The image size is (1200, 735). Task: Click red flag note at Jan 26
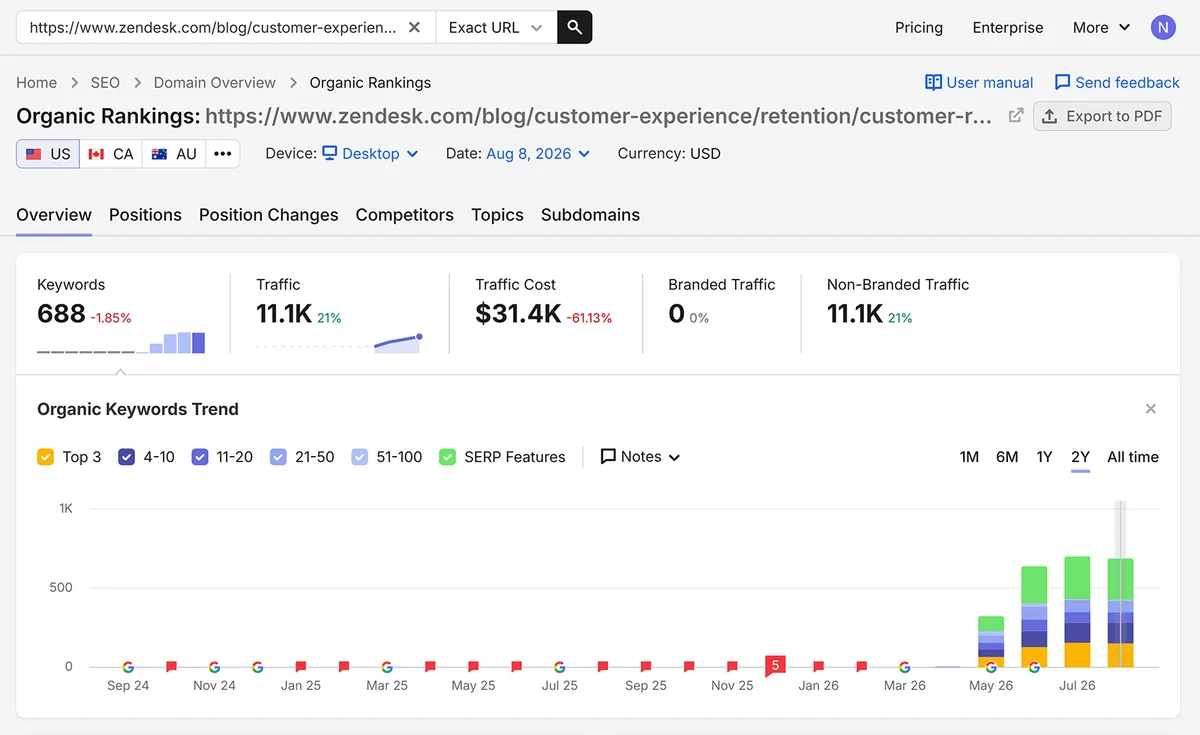819,666
